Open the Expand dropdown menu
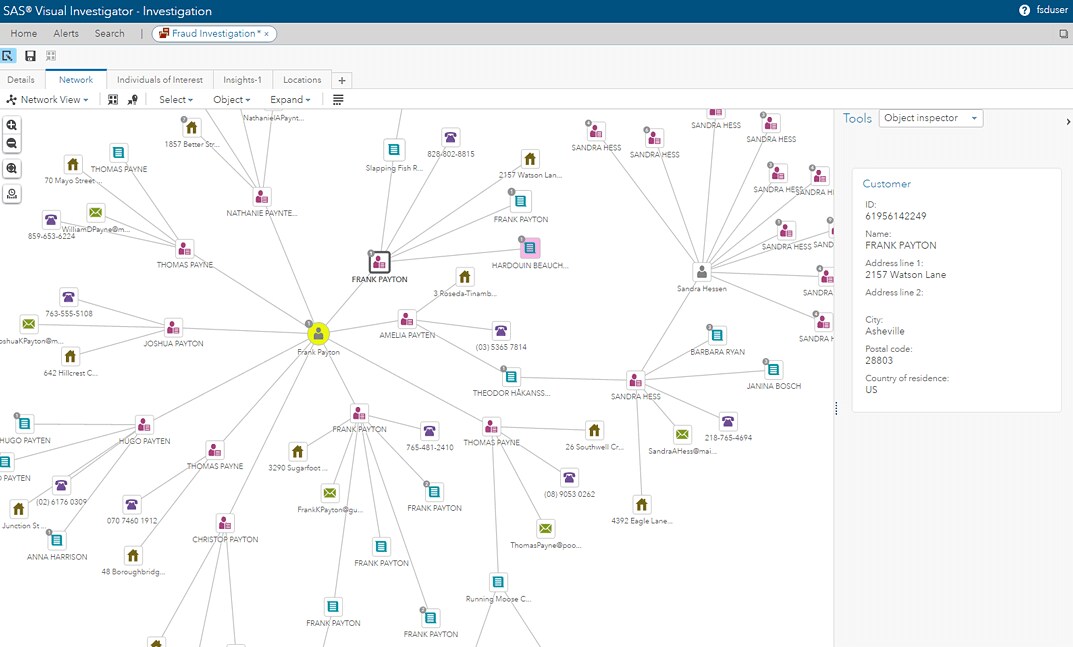Viewport: 1073px width, 647px height. [289, 99]
